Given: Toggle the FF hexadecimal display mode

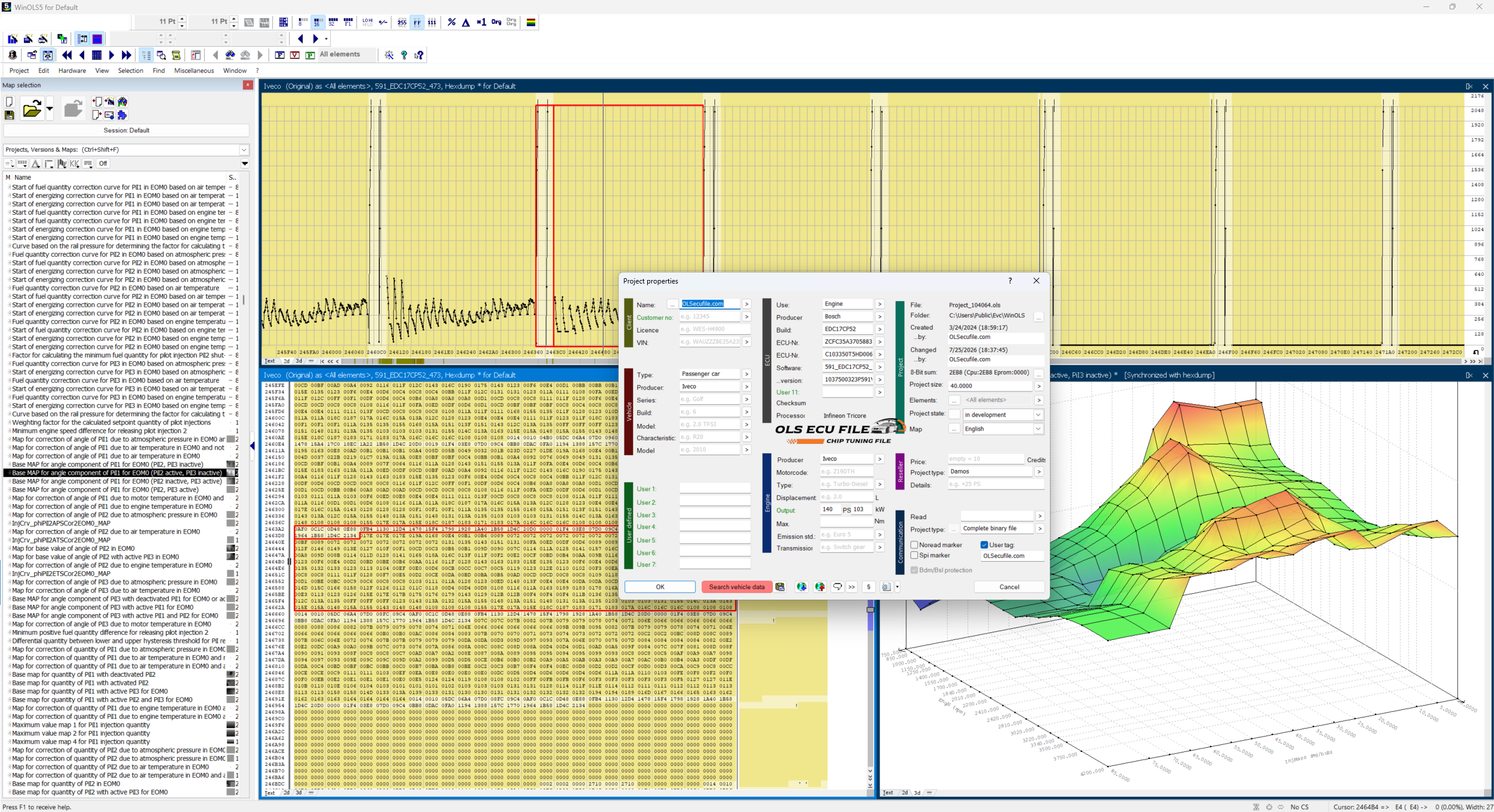Looking at the screenshot, I should click(x=417, y=22).
